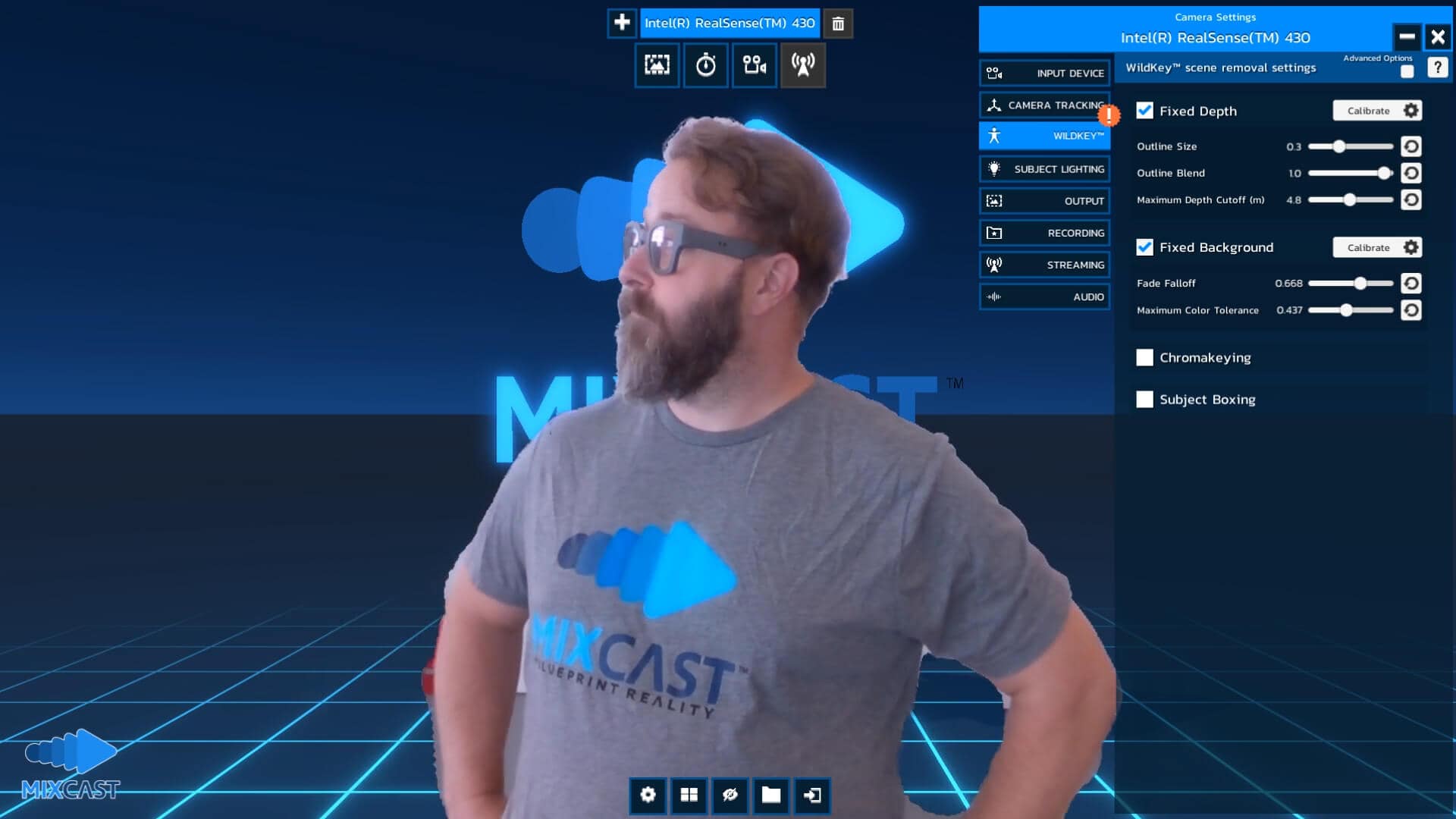Toggle Chromakeying checkbox on
Viewport: 1456px width, 819px height.
tap(1145, 357)
